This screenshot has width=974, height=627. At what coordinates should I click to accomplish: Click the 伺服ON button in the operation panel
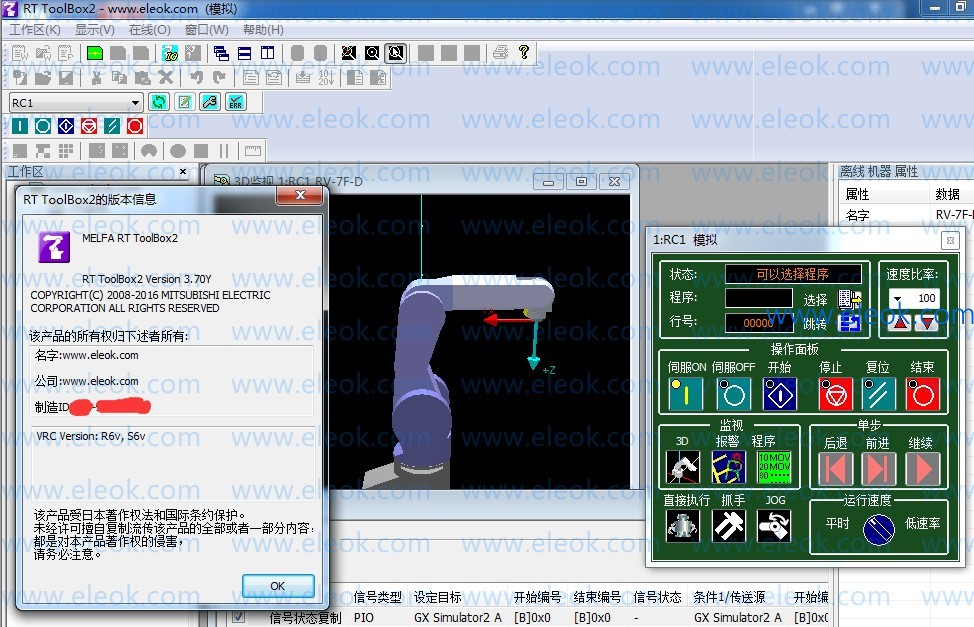point(686,394)
